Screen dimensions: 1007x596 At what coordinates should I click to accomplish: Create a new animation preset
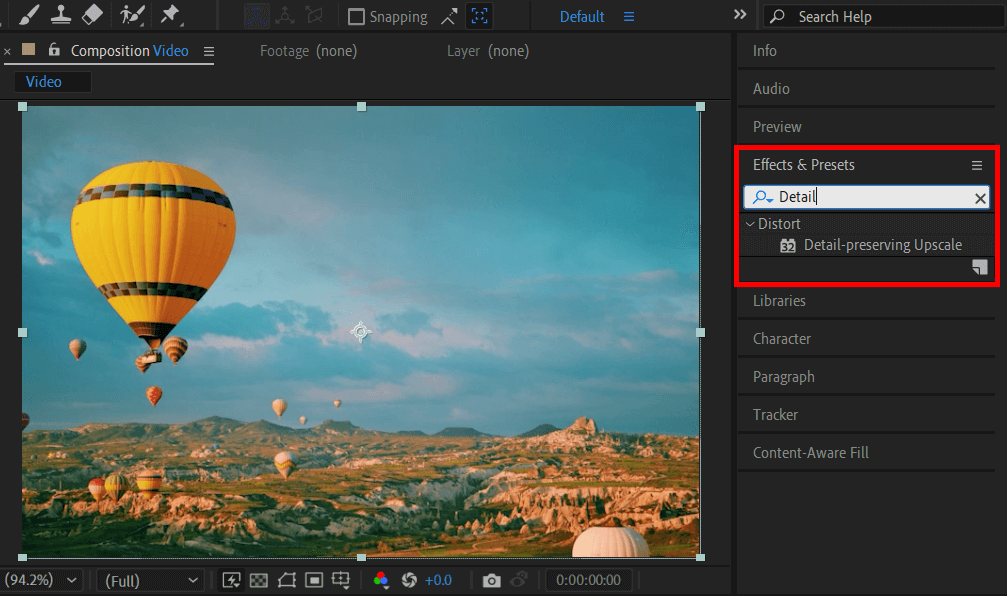point(979,267)
